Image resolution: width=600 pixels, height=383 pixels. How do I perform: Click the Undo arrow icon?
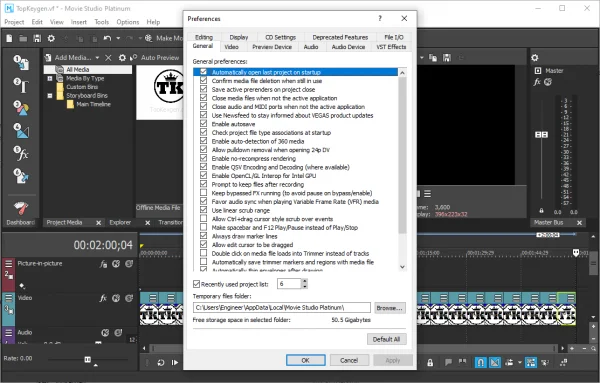click(x=107, y=38)
